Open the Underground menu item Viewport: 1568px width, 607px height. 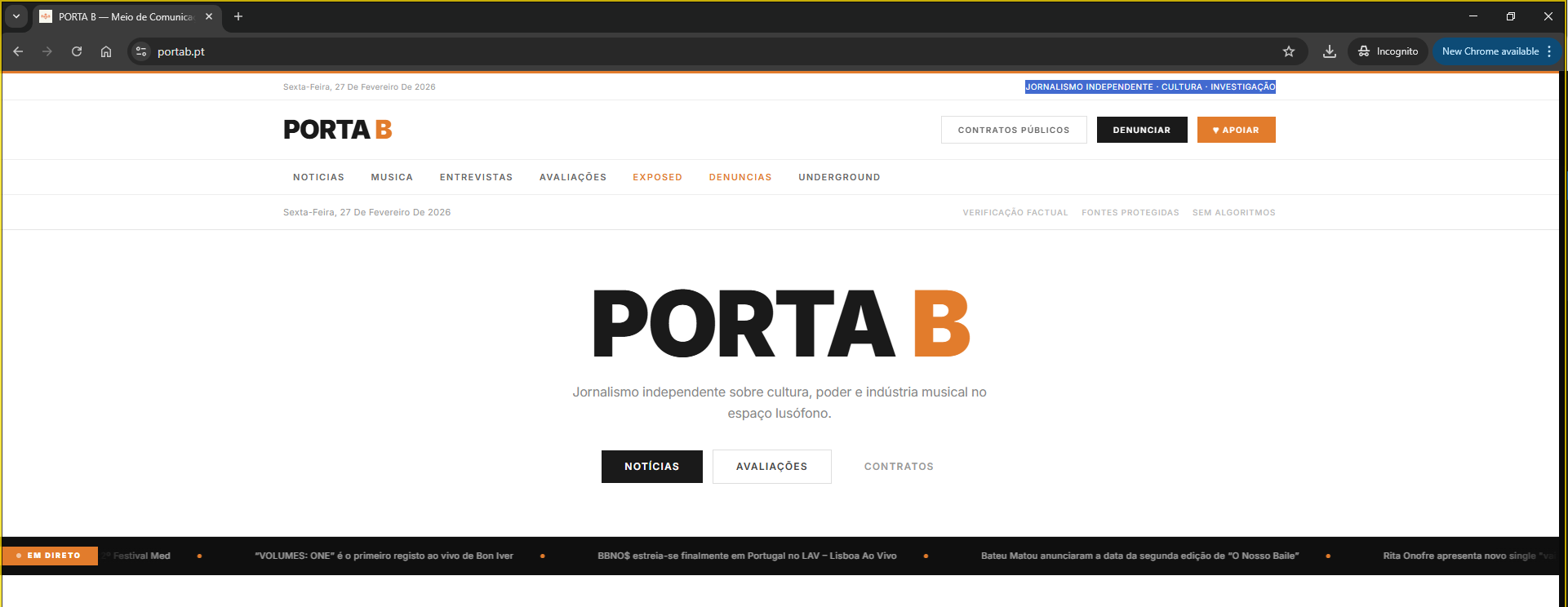click(839, 177)
